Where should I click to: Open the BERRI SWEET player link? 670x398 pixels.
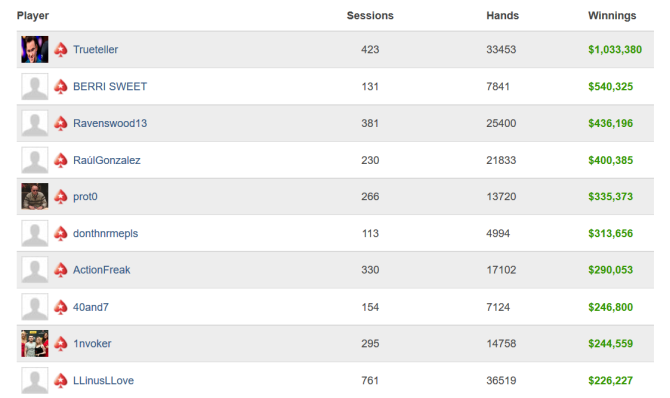click(110, 86)
